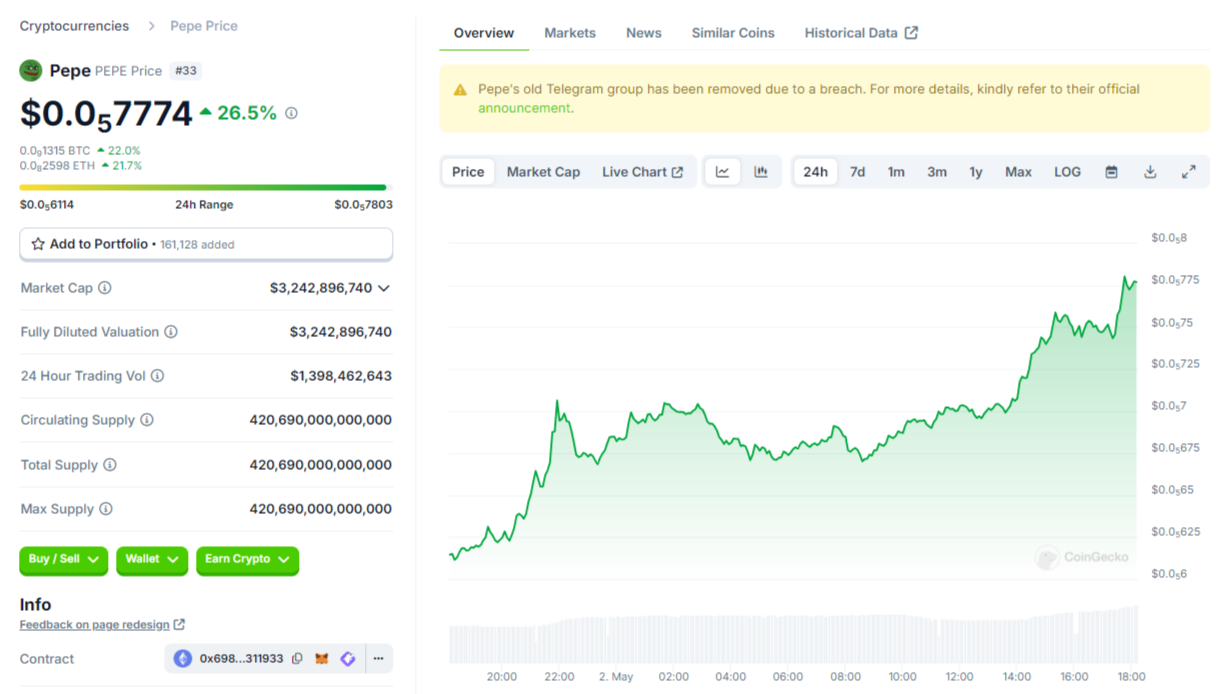The image size is (1227, 694).
Task: Expand the Buy / Sell dropdown
Action: point(63,561)
